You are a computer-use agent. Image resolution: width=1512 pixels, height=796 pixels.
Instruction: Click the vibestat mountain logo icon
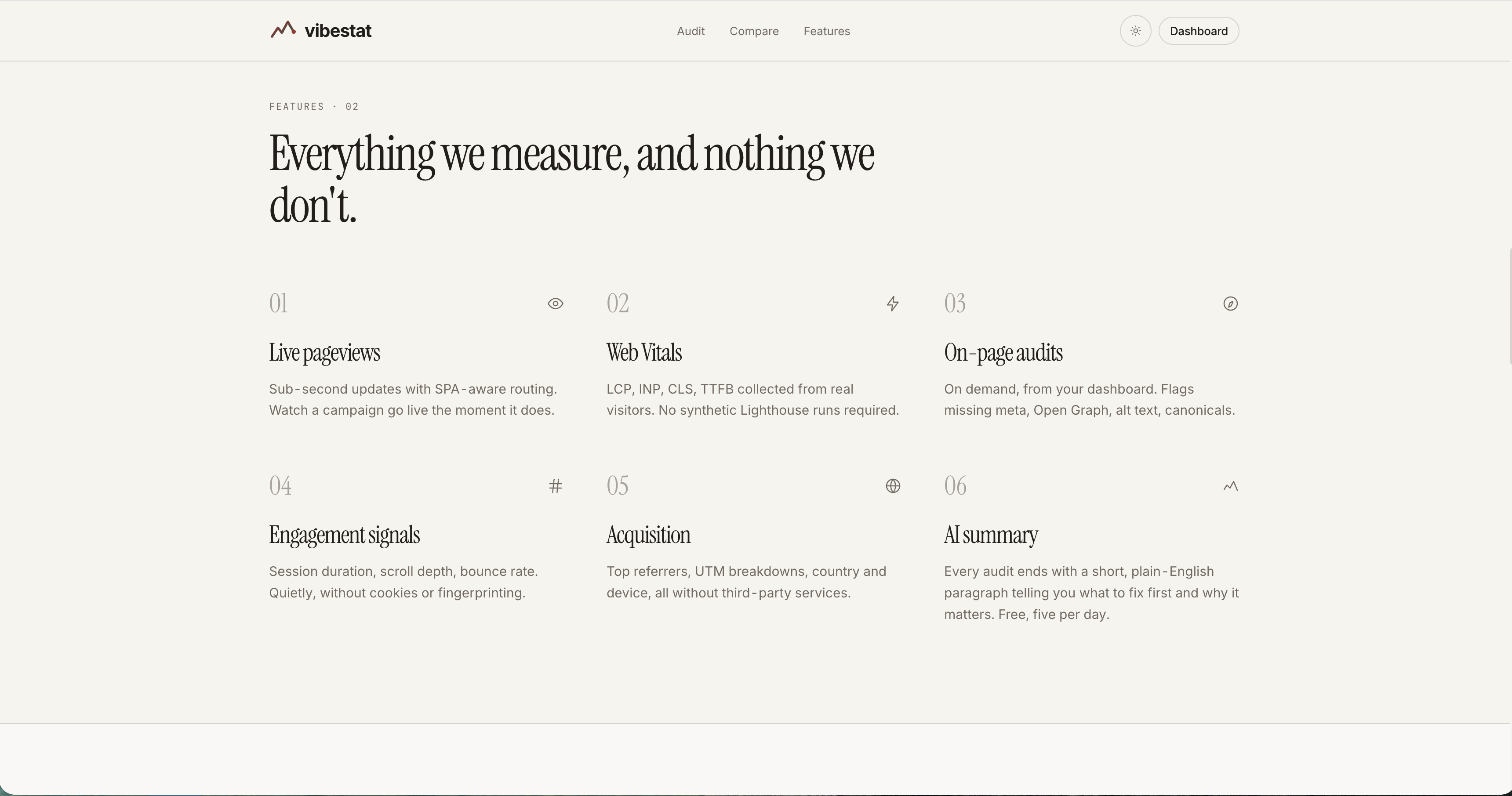(x=283, y=30)
